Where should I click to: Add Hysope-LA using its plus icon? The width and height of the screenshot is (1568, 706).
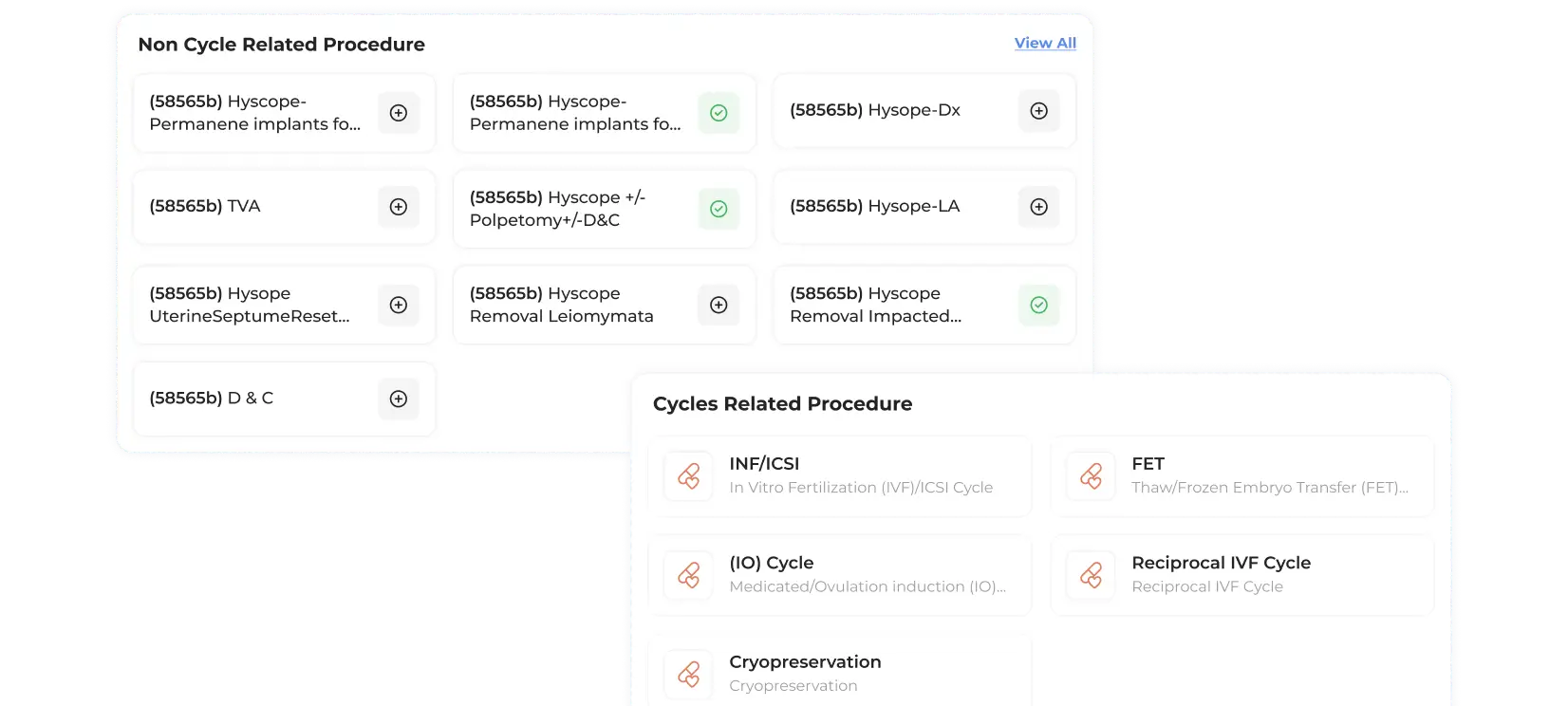pos(1038,207)
